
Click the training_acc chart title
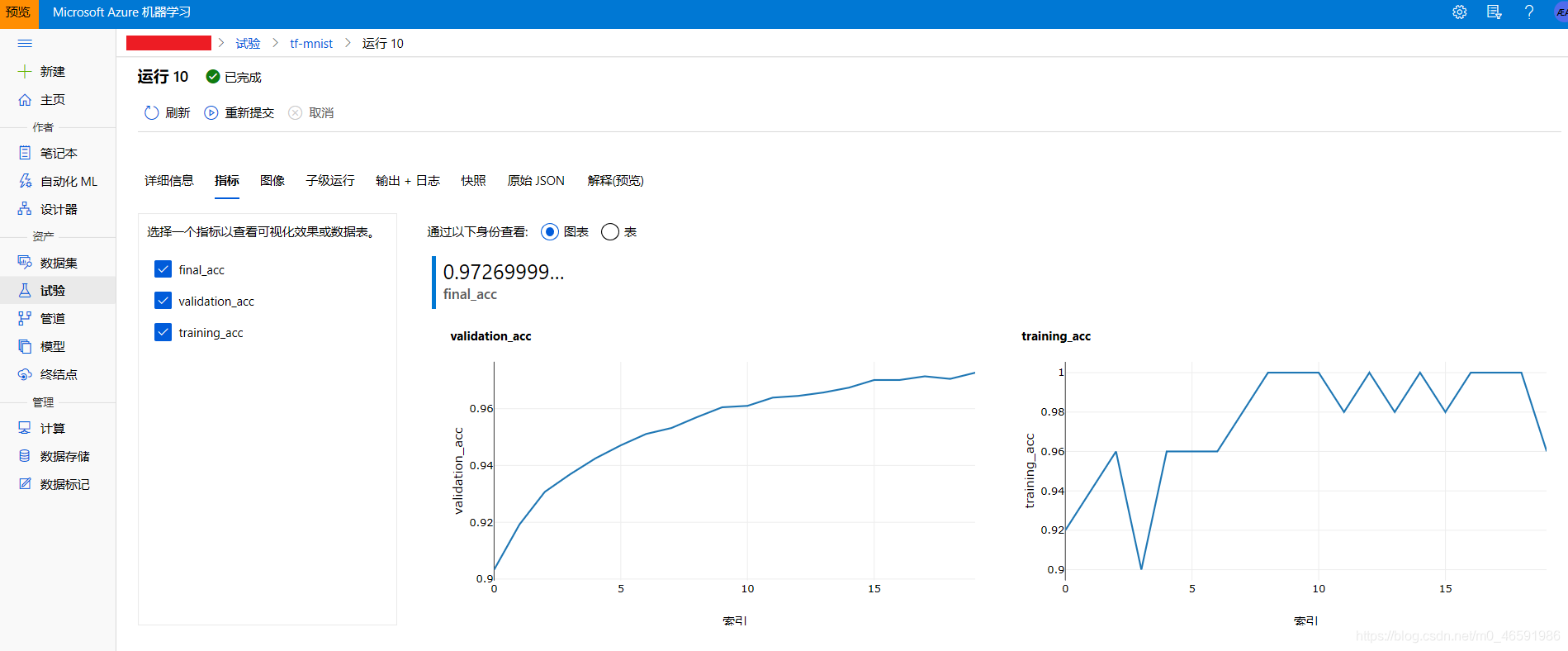tap(1056, 335)
